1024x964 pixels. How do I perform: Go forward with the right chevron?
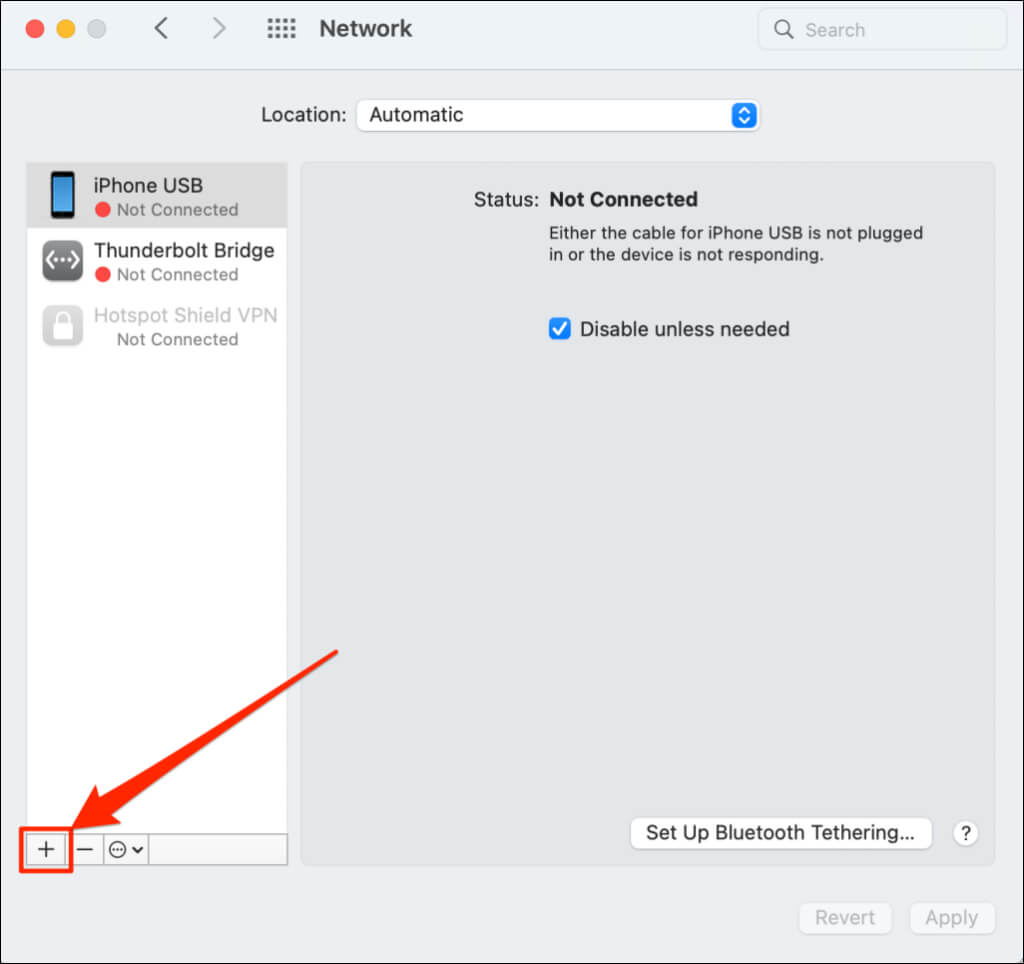tap(219, 28)
